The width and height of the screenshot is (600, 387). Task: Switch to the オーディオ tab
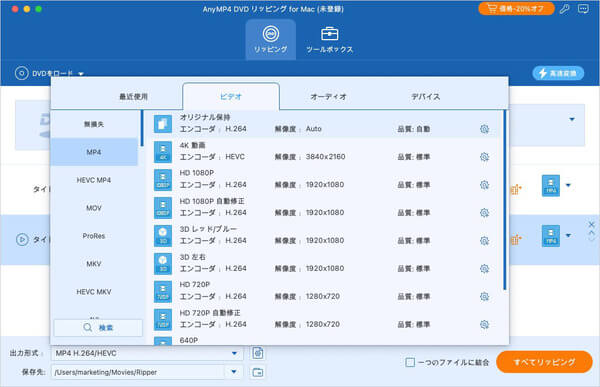click(328, 96)
